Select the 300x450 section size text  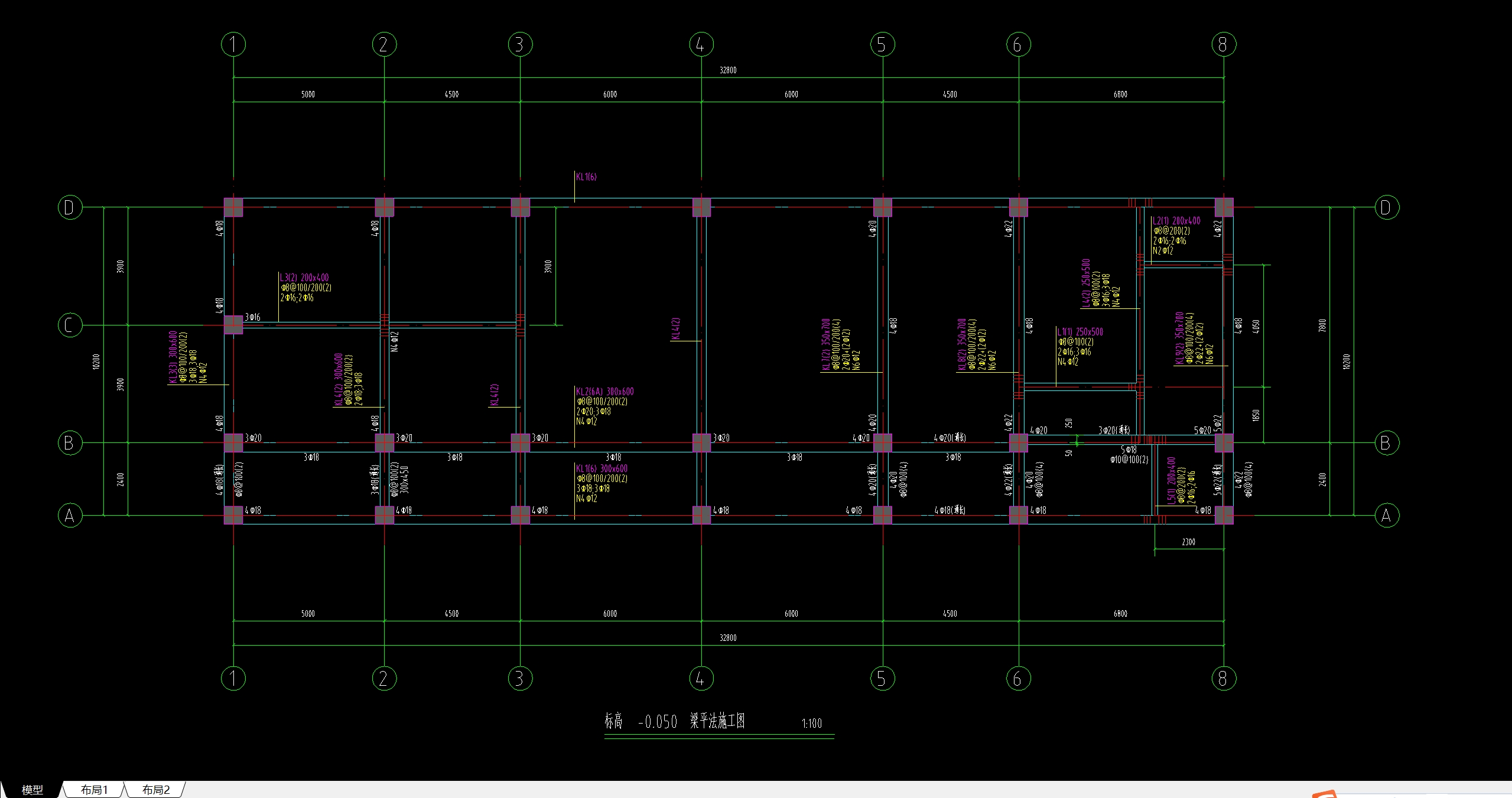405,480
